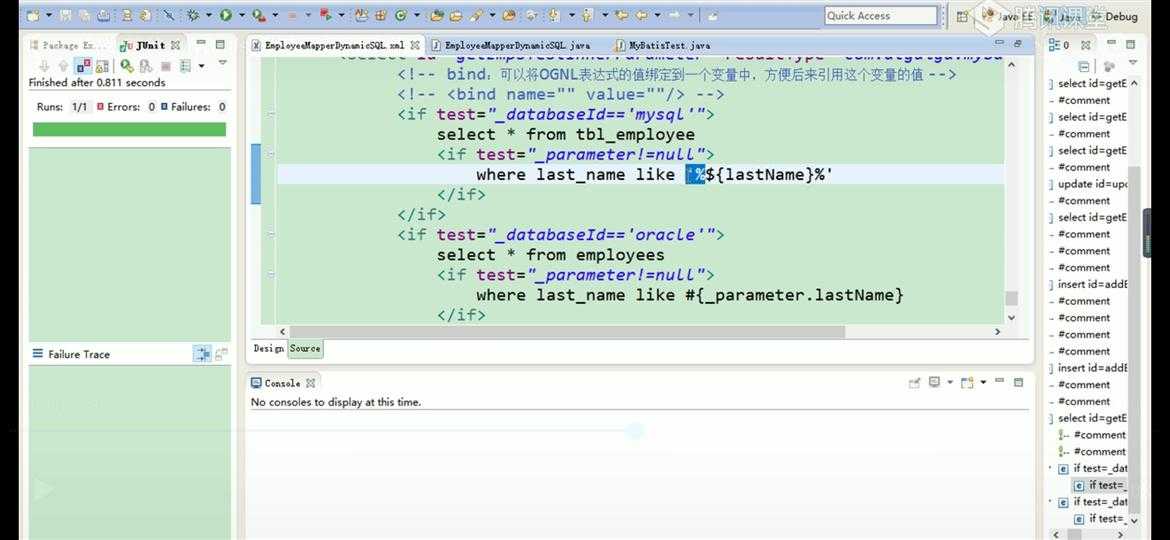Click the Save toolbar icon
The width and height of the screenshot is (1170, 540).
(x=65, y=15)
